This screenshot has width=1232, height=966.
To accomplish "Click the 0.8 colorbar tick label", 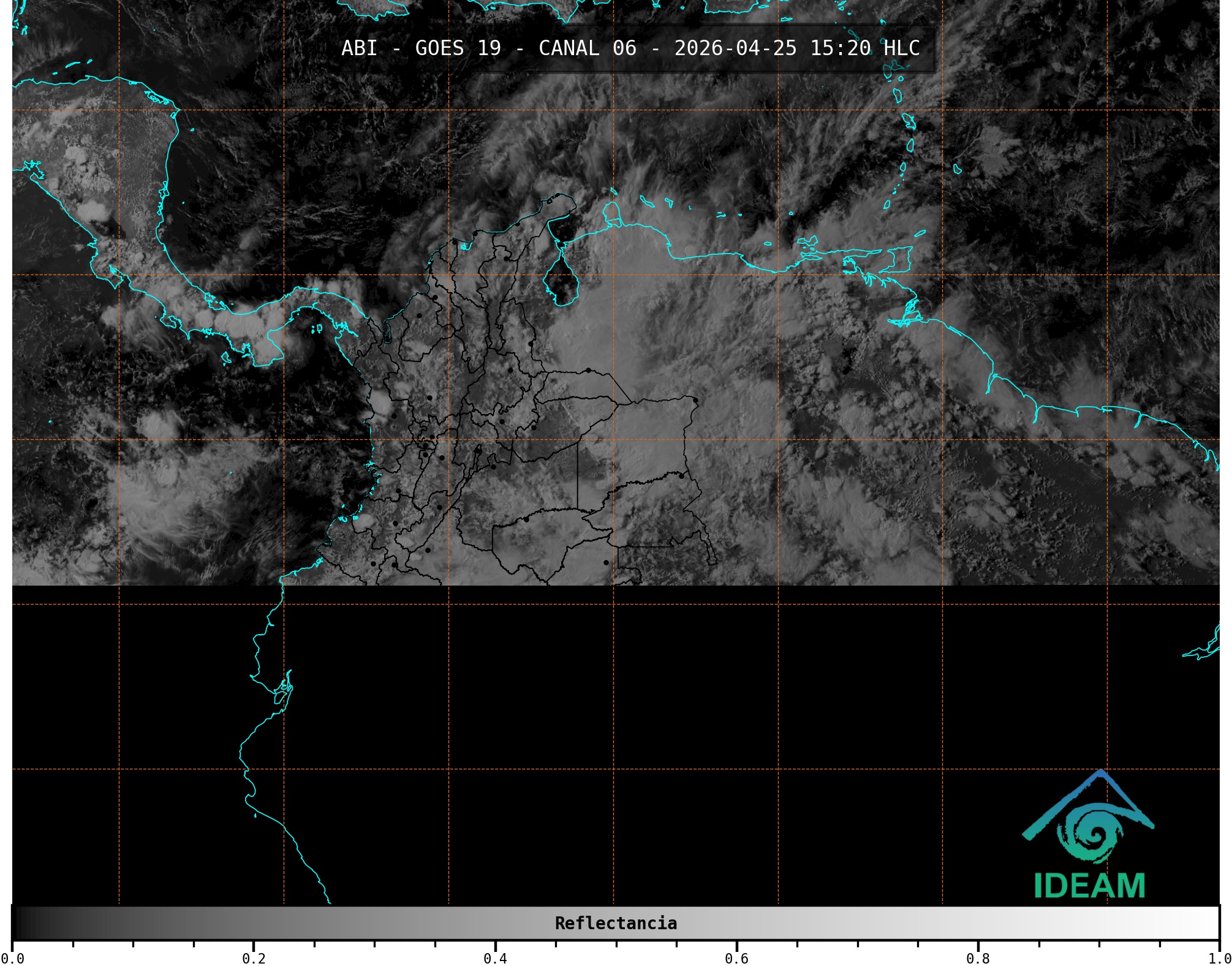I will (978, 959).
